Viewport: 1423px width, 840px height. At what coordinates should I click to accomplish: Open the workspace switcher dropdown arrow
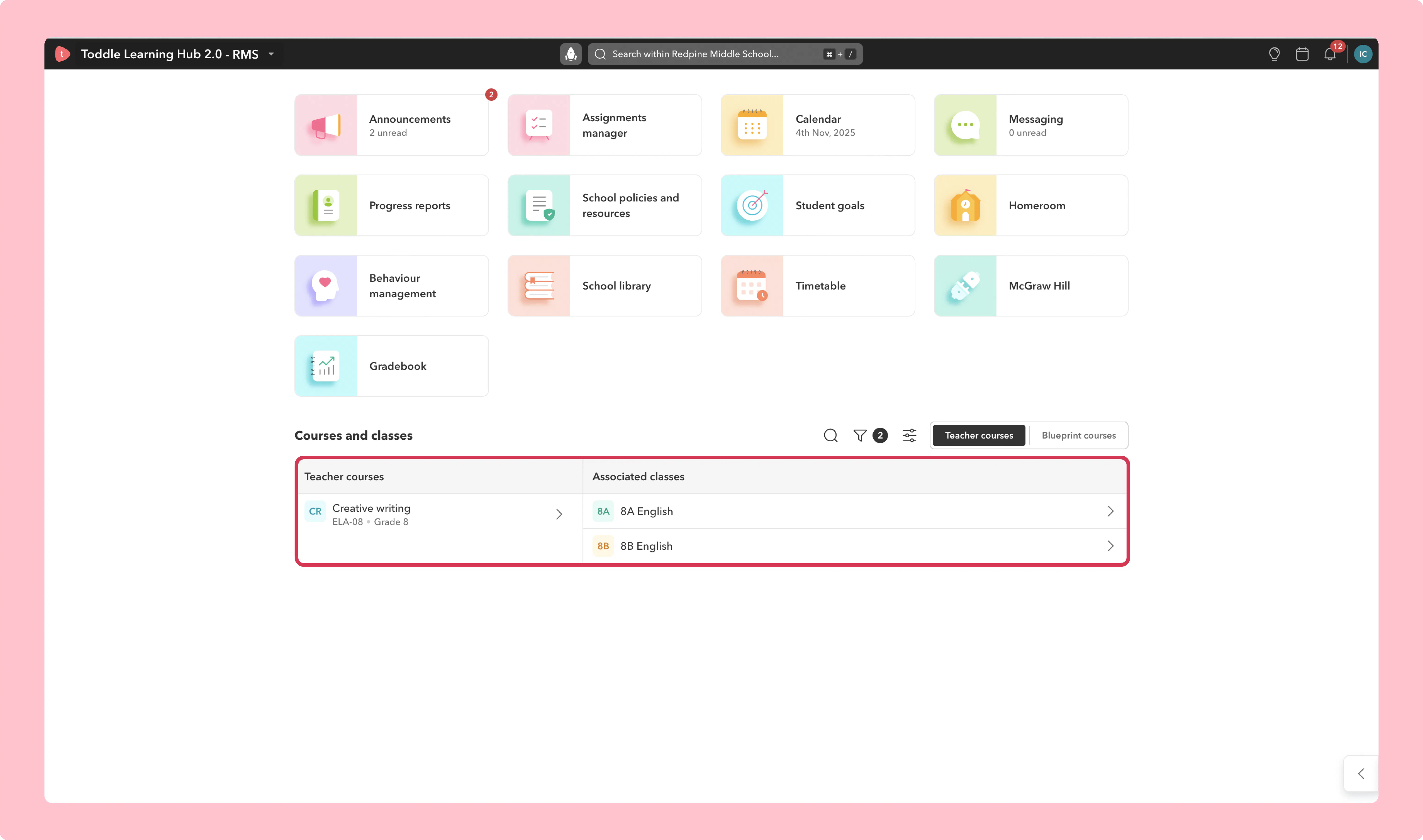271,54
